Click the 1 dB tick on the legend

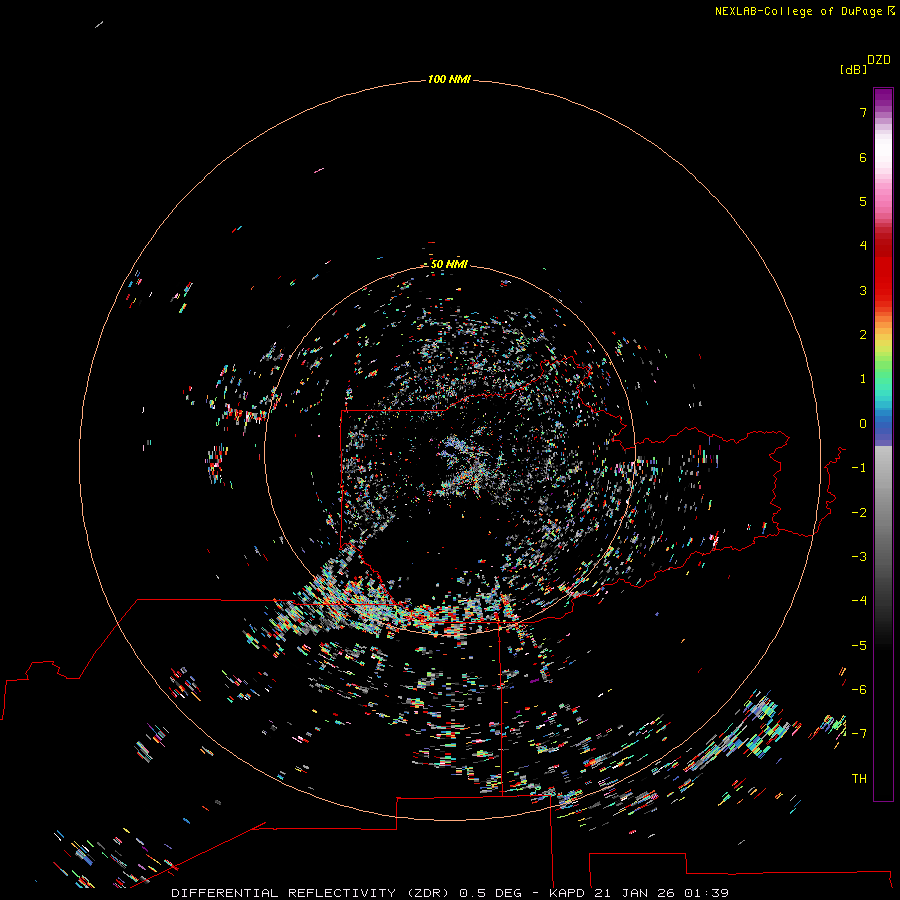[863, 379]
